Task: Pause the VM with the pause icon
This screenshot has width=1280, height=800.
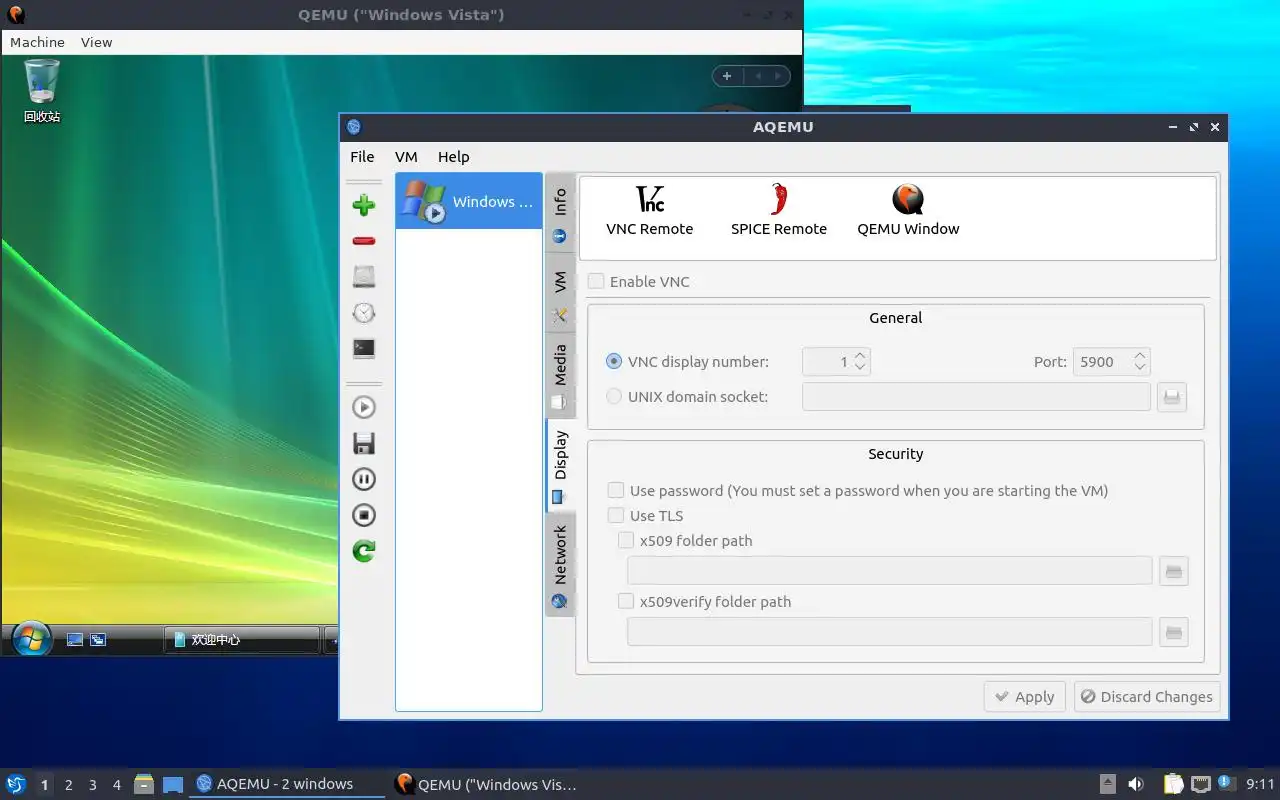Action: coord(364,479)
